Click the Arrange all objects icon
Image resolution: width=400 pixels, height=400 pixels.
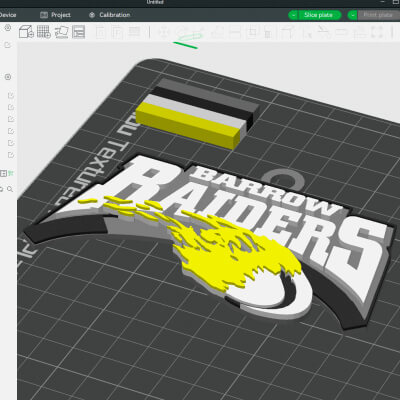click(79, 32)
